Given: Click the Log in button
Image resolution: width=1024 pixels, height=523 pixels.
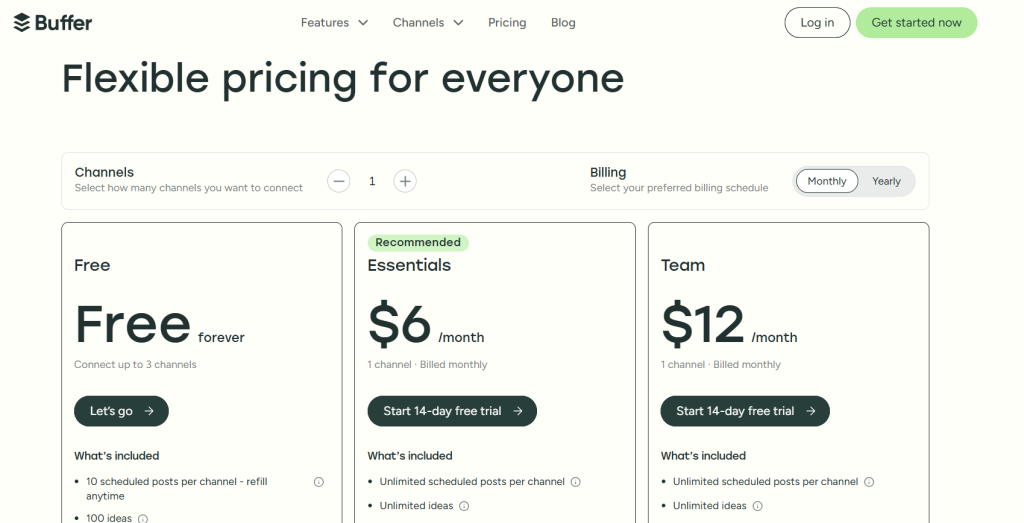Looking at the screenshot, I should click(x=817, y=23).
